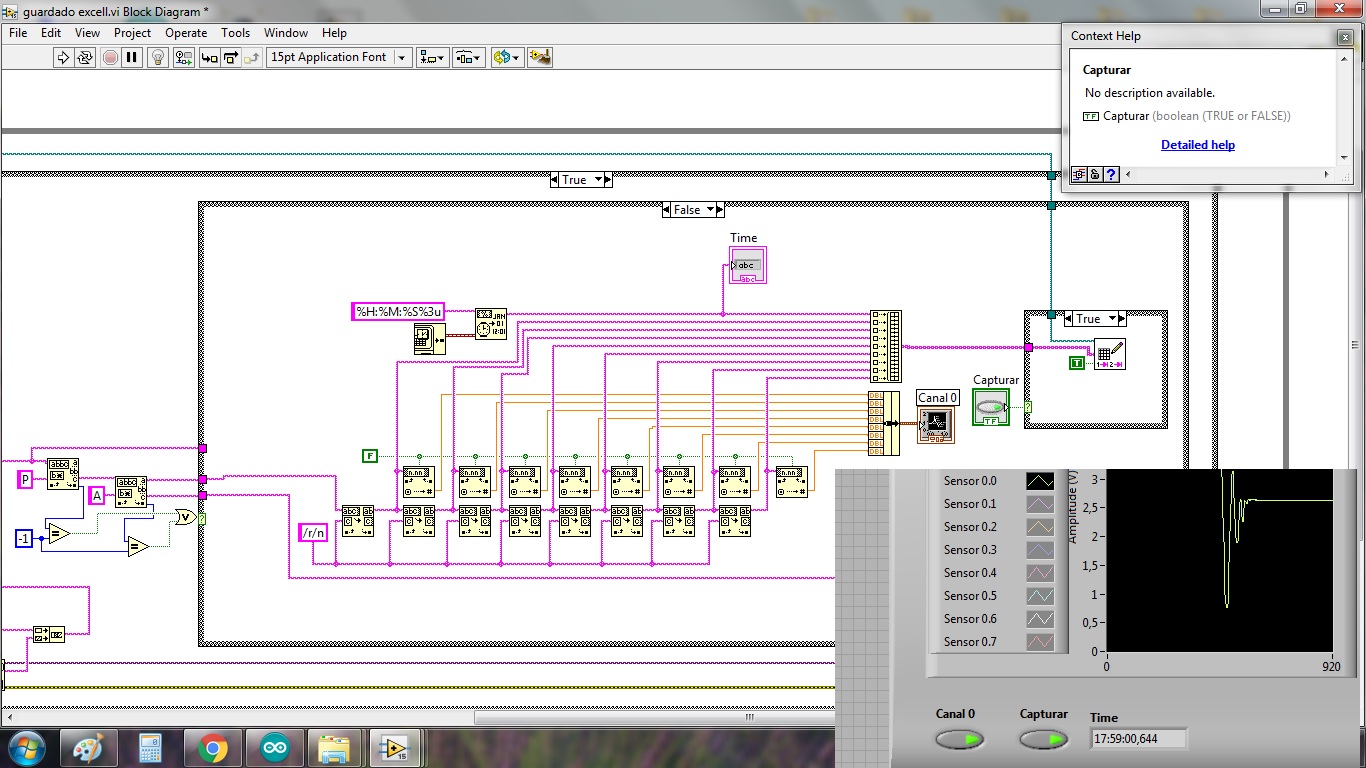Click the green T boolean constant

click(1076, 363)
